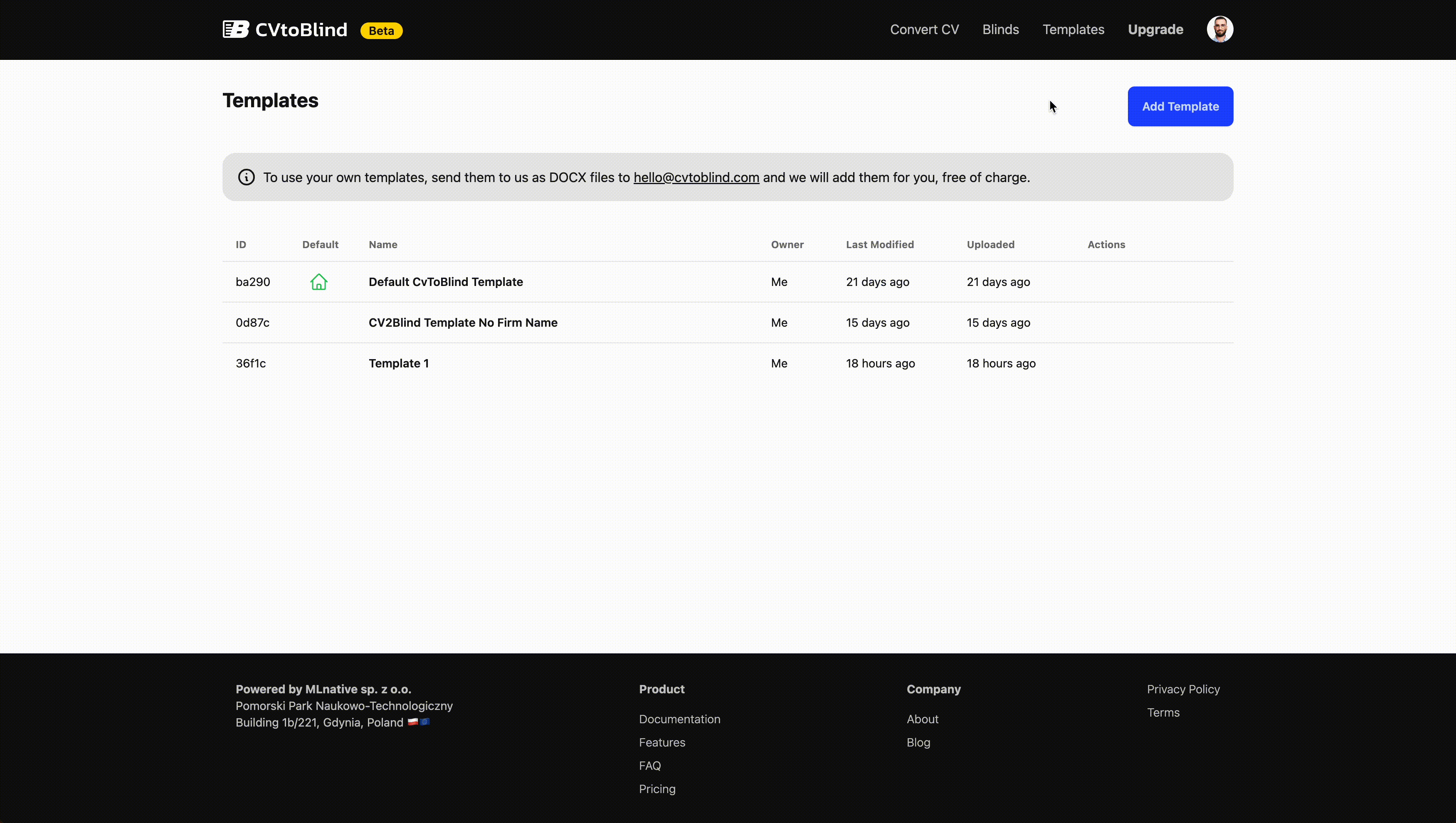Click the Product footer heading
The height and width of the screenshot is (823, 1456).
(662, 689)
